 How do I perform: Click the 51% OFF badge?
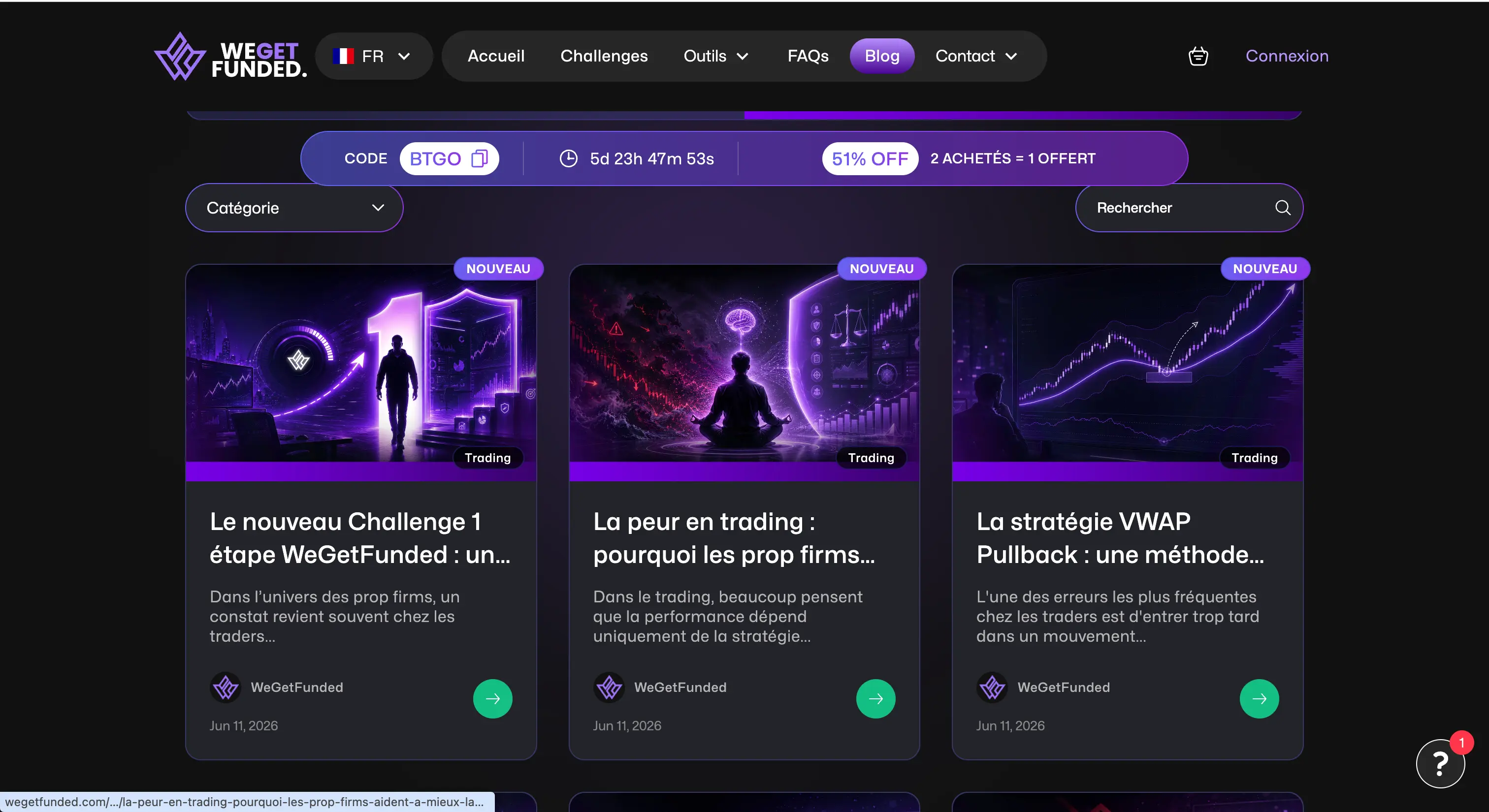870,158
